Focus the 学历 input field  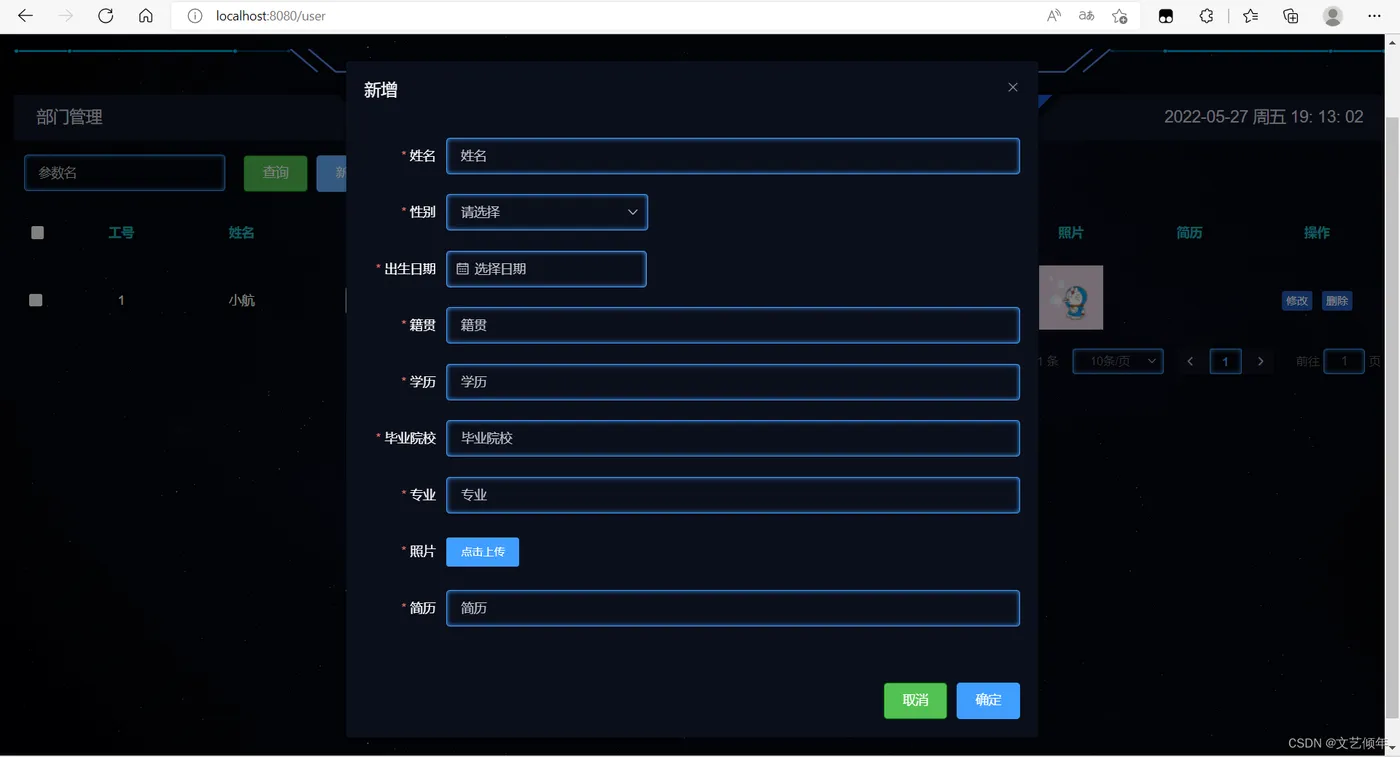(x=733, y=382)
